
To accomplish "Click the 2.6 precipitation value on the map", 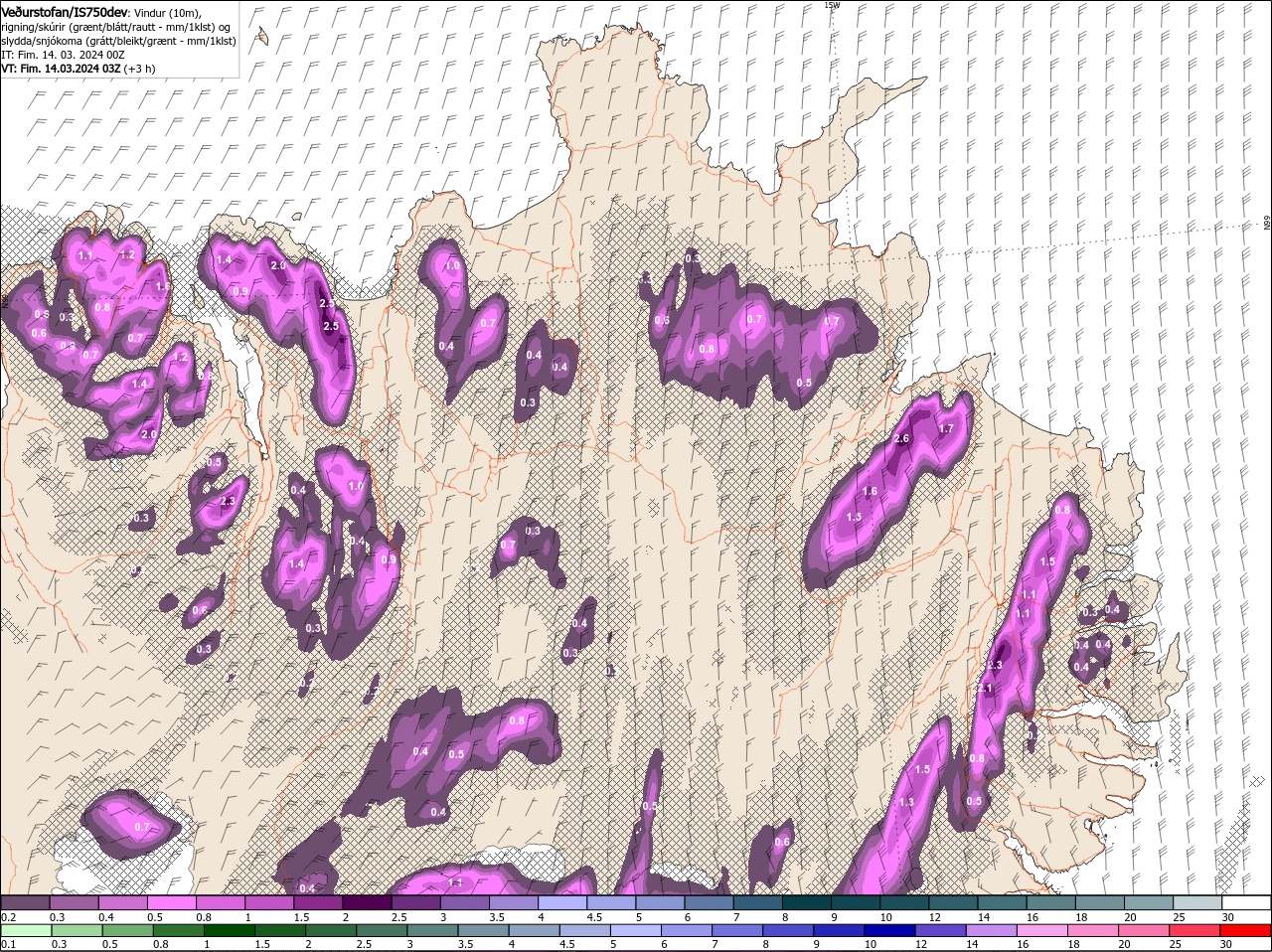I will [x=902, y=438].
